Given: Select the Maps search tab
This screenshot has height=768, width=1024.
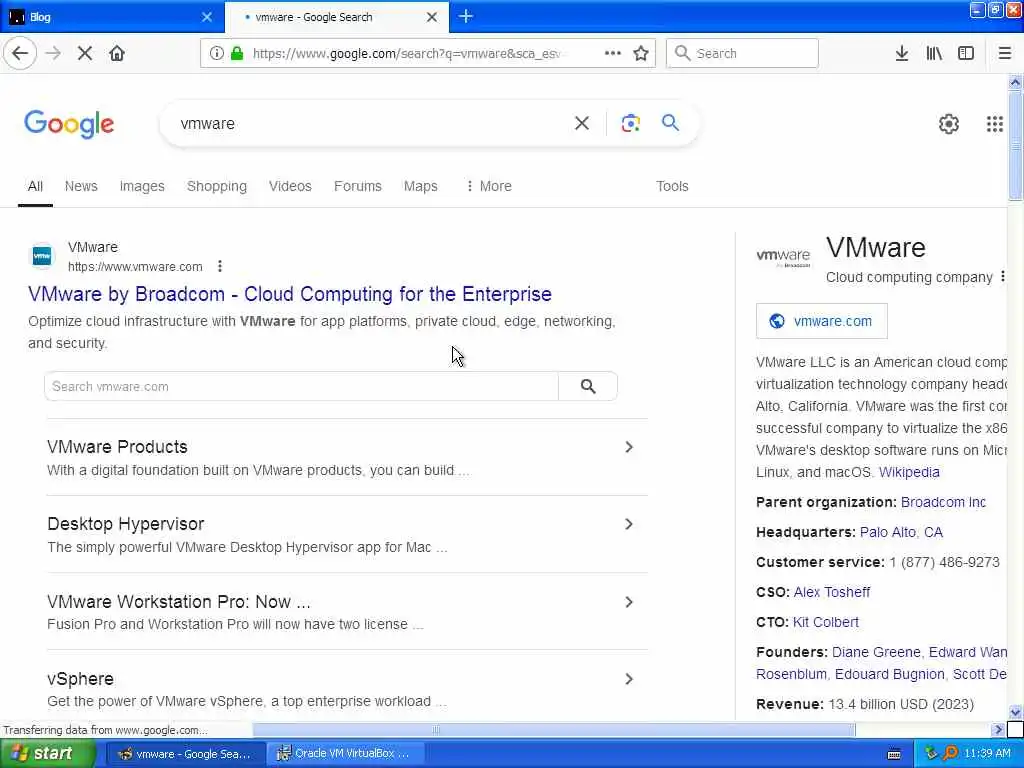Looking at the screenshot, I should [421, 186].
